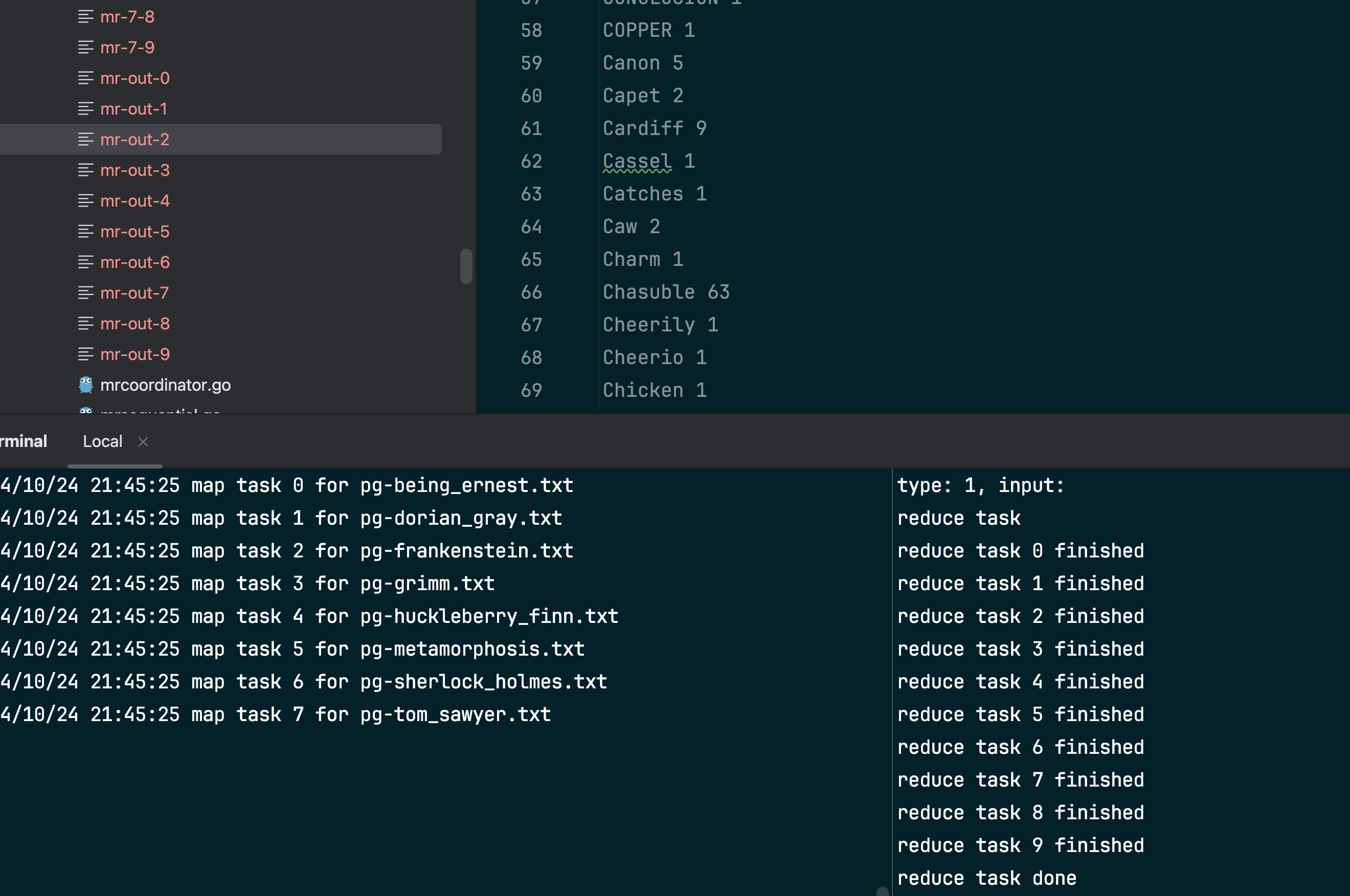Click the mr-out-7 file icon

tap(86, 293)
